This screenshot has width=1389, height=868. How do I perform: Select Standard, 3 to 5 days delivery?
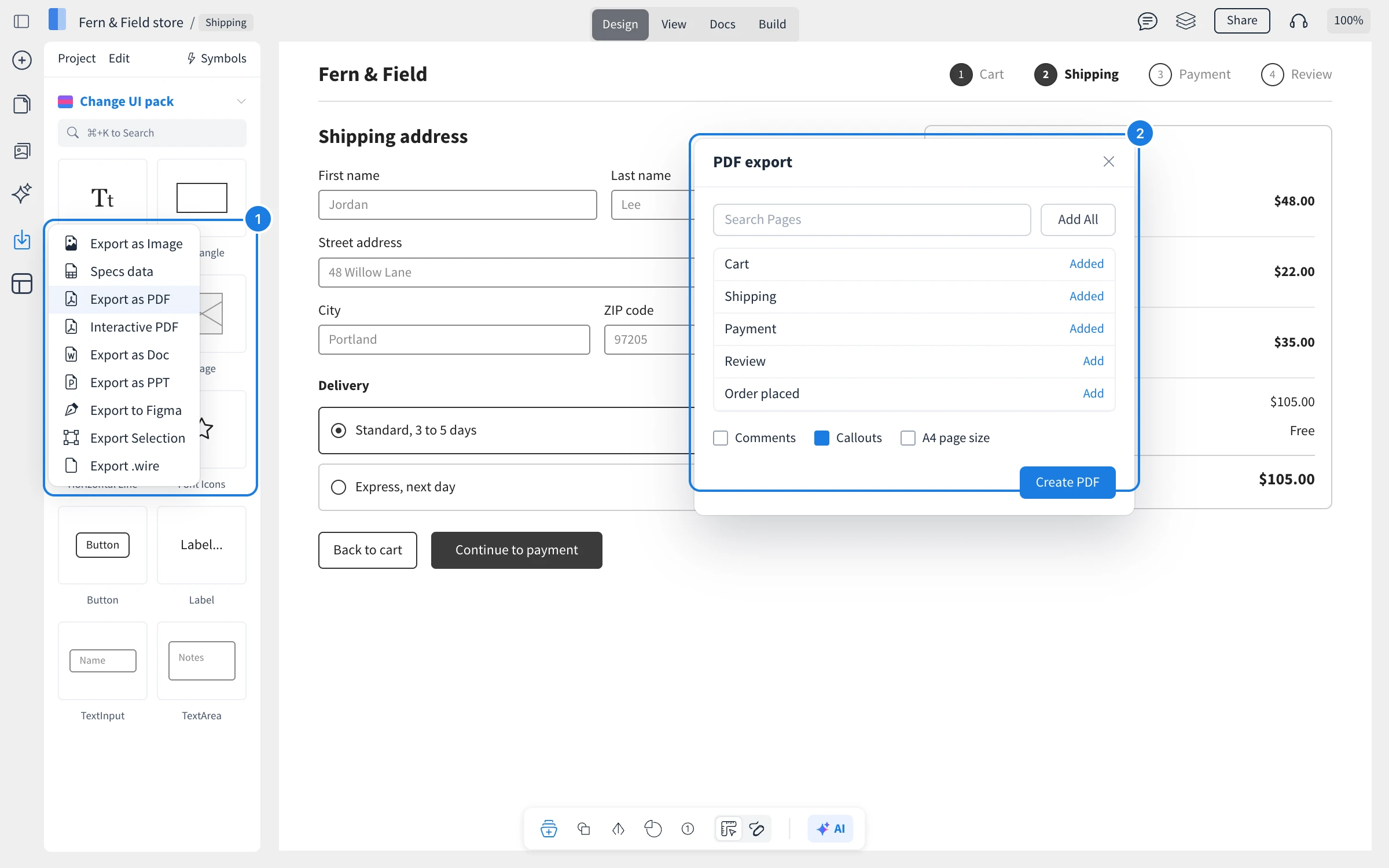coord(339,431)
